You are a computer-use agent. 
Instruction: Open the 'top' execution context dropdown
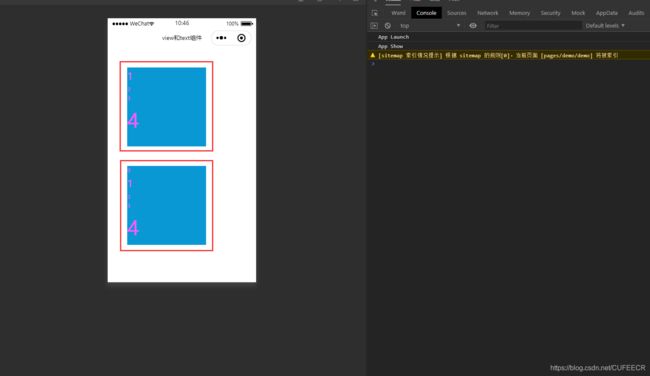click(x=430, y=26)
